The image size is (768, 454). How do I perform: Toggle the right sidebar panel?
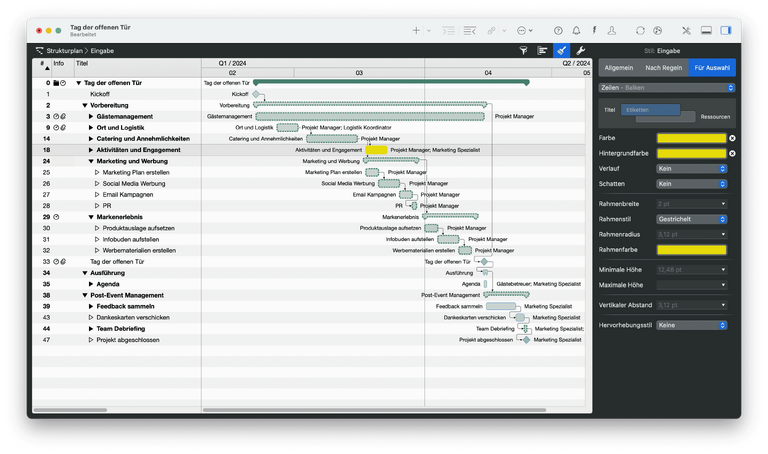coord(726,31)
